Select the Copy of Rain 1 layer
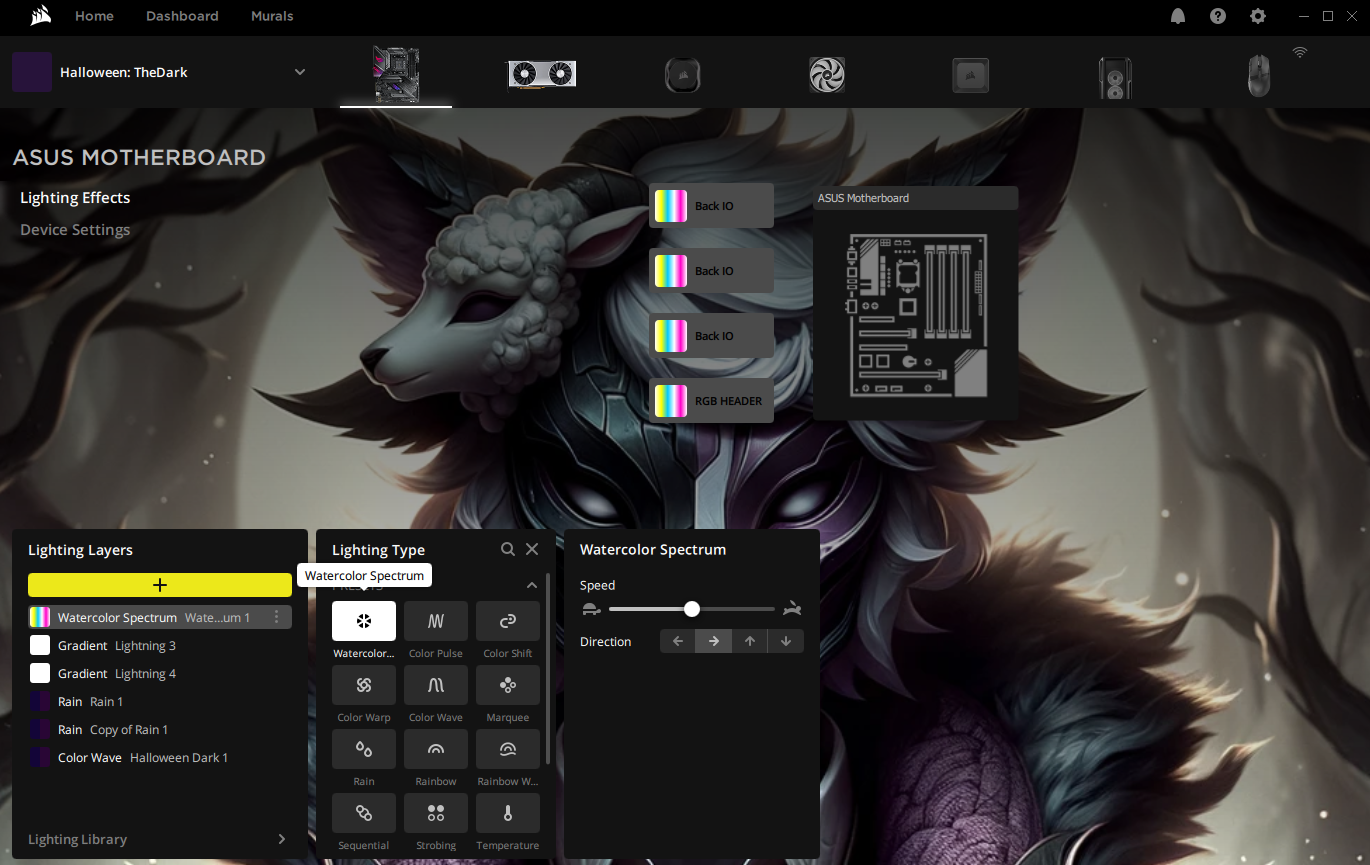This screenshot has height=865, width=1370. [x=160, y=729]
